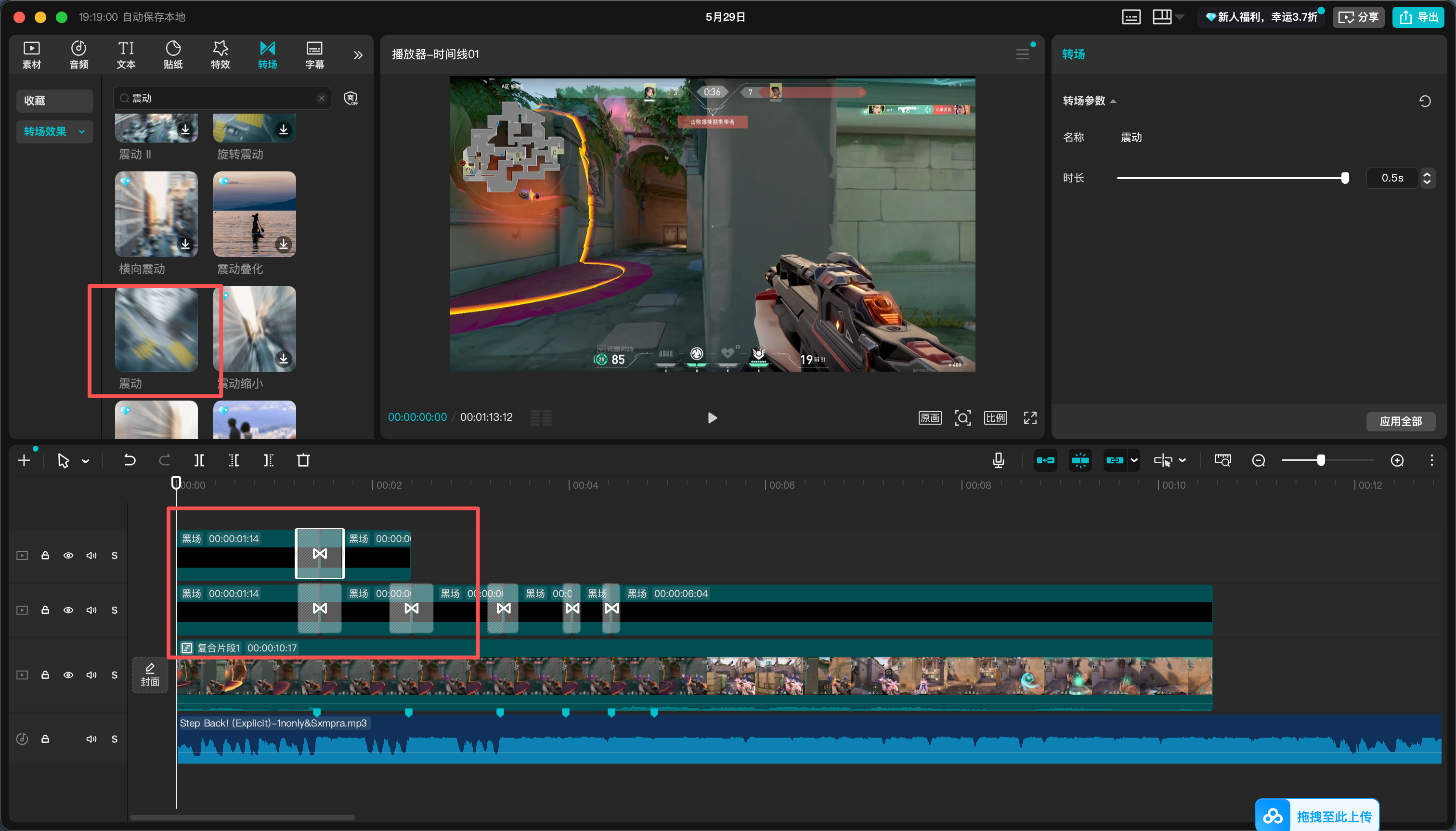Open the 收藏 favorites category
The image size is (1456, 831).
54,101
